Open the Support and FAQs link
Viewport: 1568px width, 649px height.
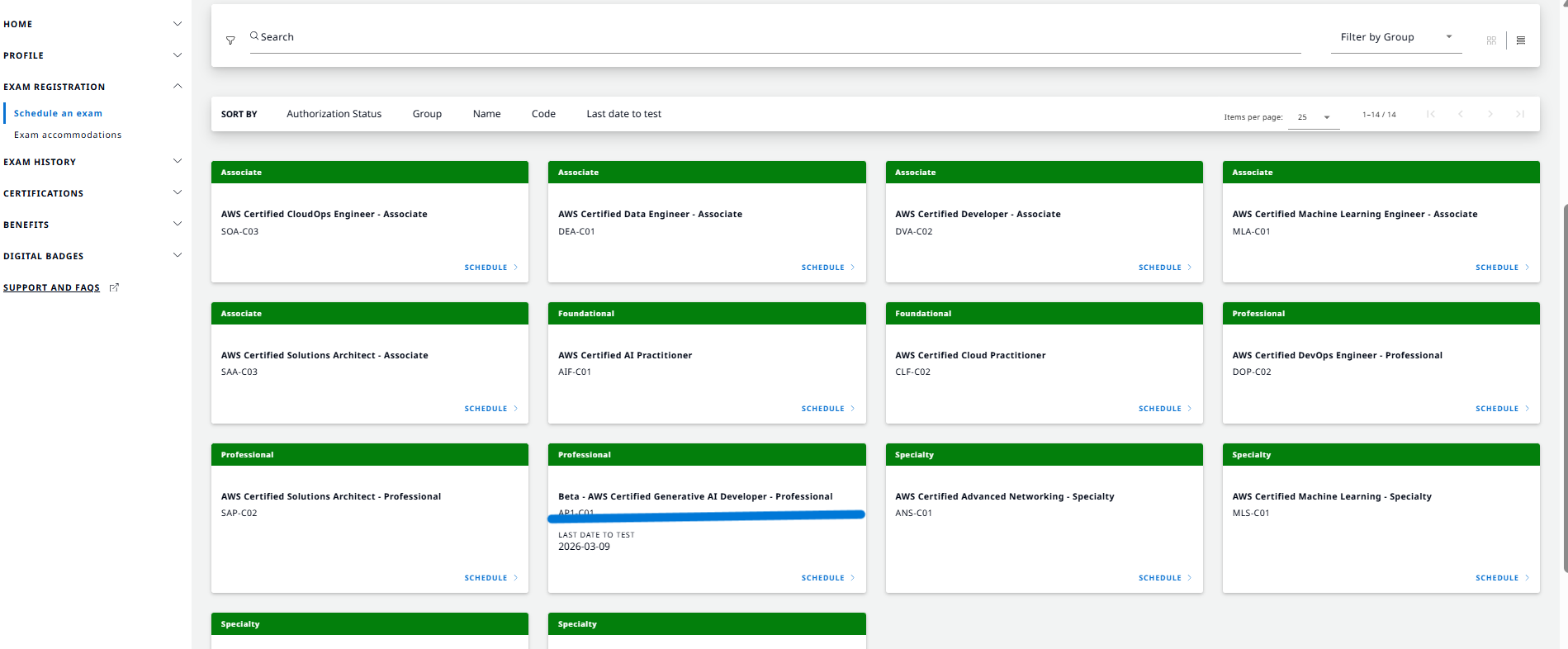(51, 287)
